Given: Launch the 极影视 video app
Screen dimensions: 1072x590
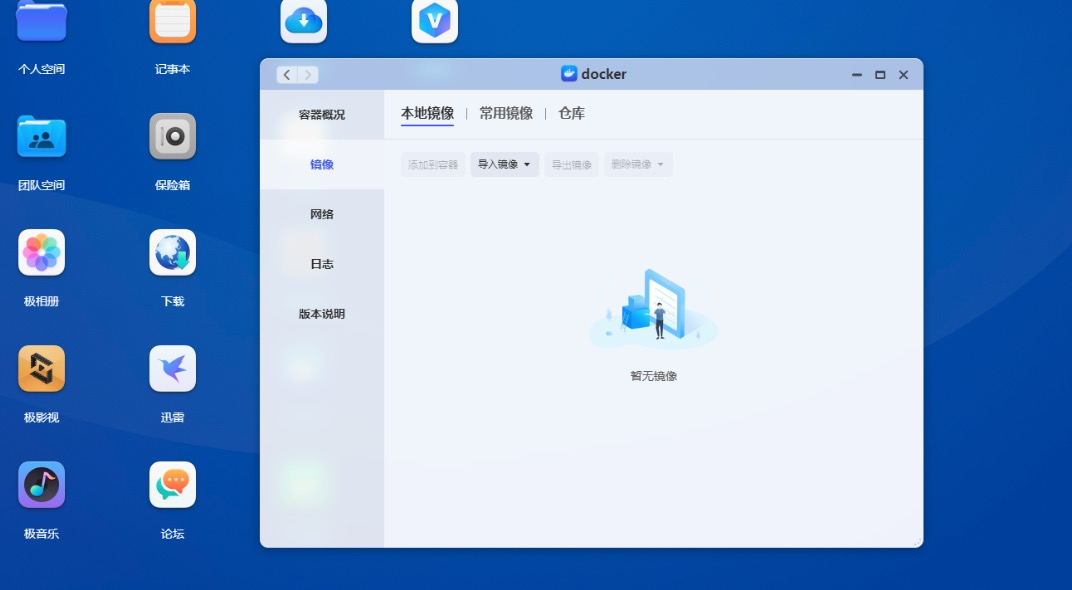Looking at the screenshot, I should [x=42, y=368].
